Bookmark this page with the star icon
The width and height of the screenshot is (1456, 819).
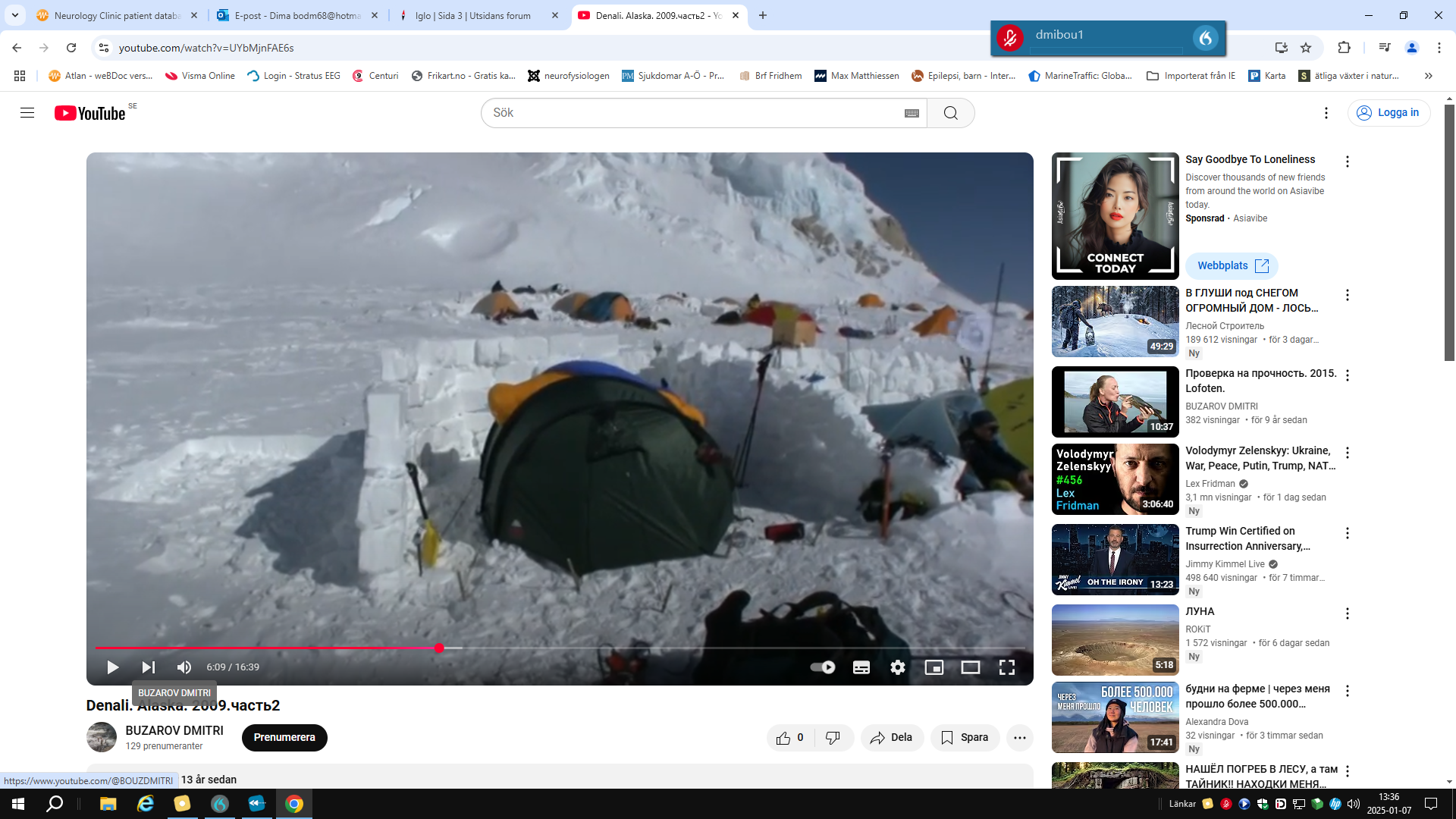click(1306, 48)
